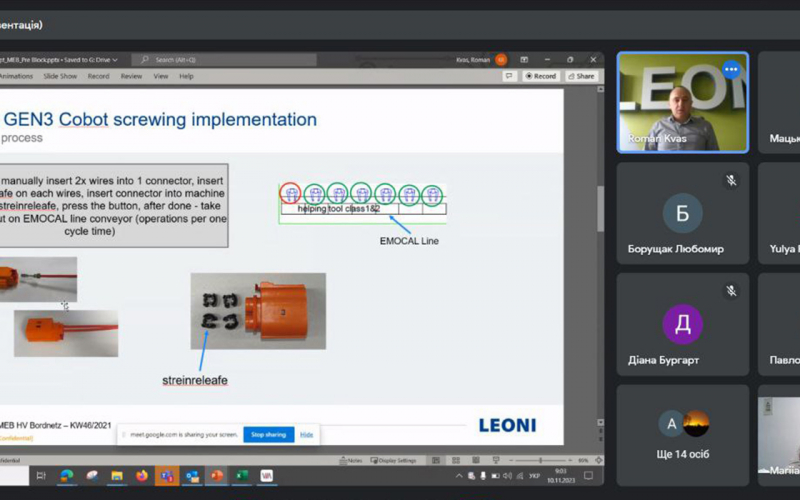Open Microsoft Edge from the taskbar
Screen dimensions: 800x500
point(67,476)
